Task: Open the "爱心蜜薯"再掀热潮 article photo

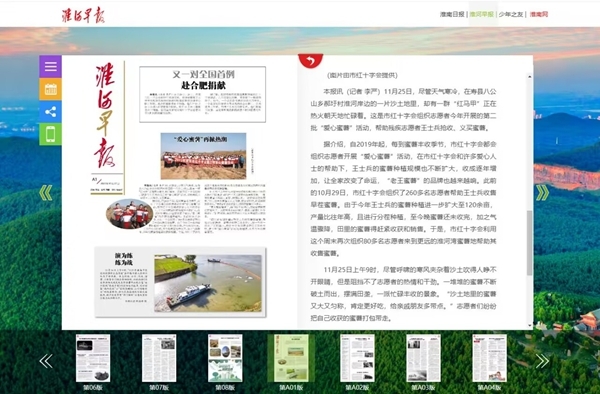Action: coord(203,156)
